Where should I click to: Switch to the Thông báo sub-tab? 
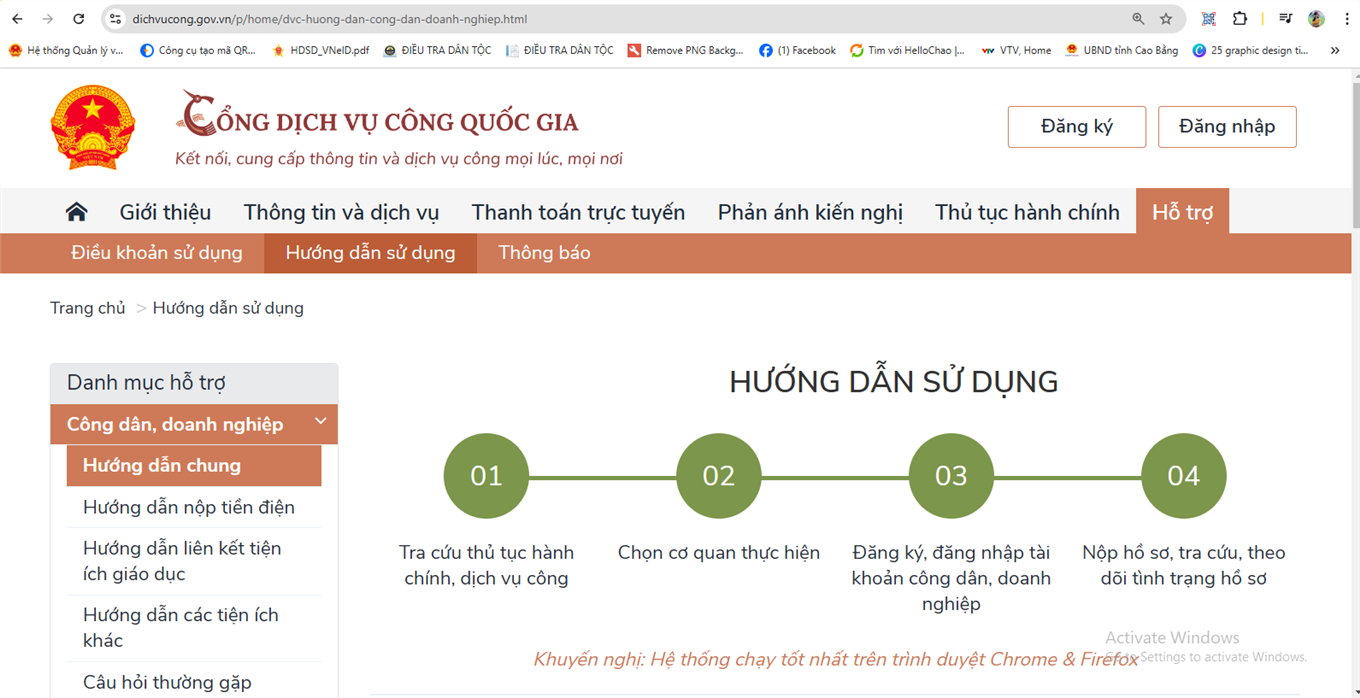(x=544, y=253)
